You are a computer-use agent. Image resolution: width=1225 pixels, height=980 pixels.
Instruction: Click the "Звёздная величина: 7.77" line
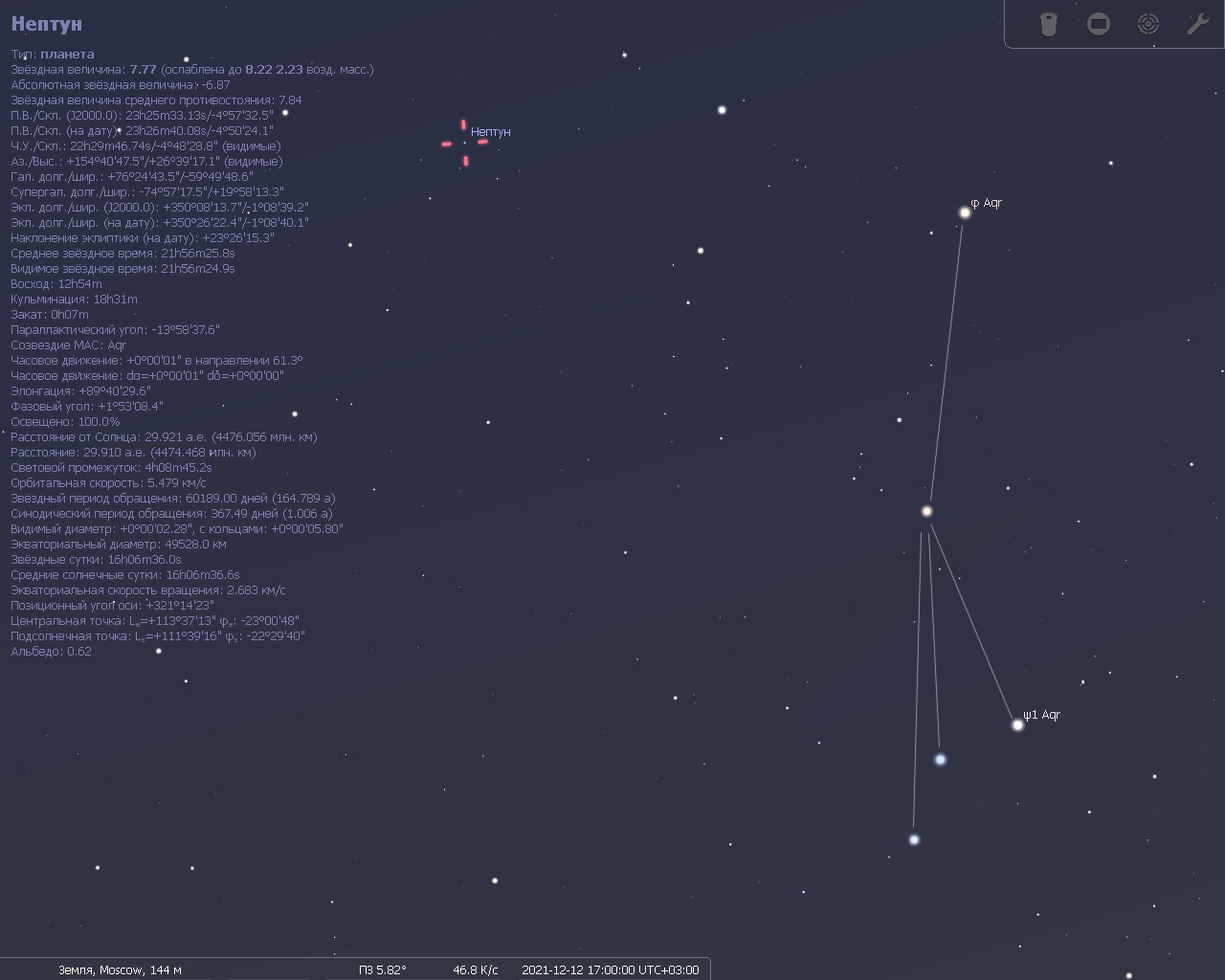(192, 70)
